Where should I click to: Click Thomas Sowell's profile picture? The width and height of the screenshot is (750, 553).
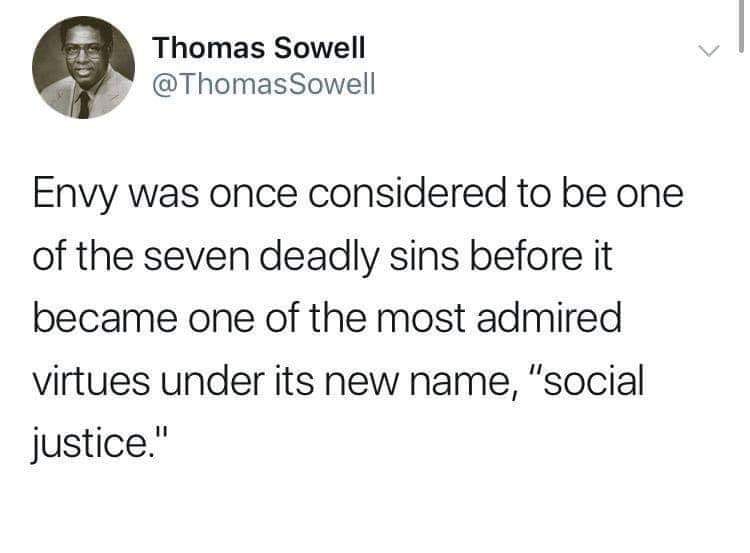click(83, 66)
